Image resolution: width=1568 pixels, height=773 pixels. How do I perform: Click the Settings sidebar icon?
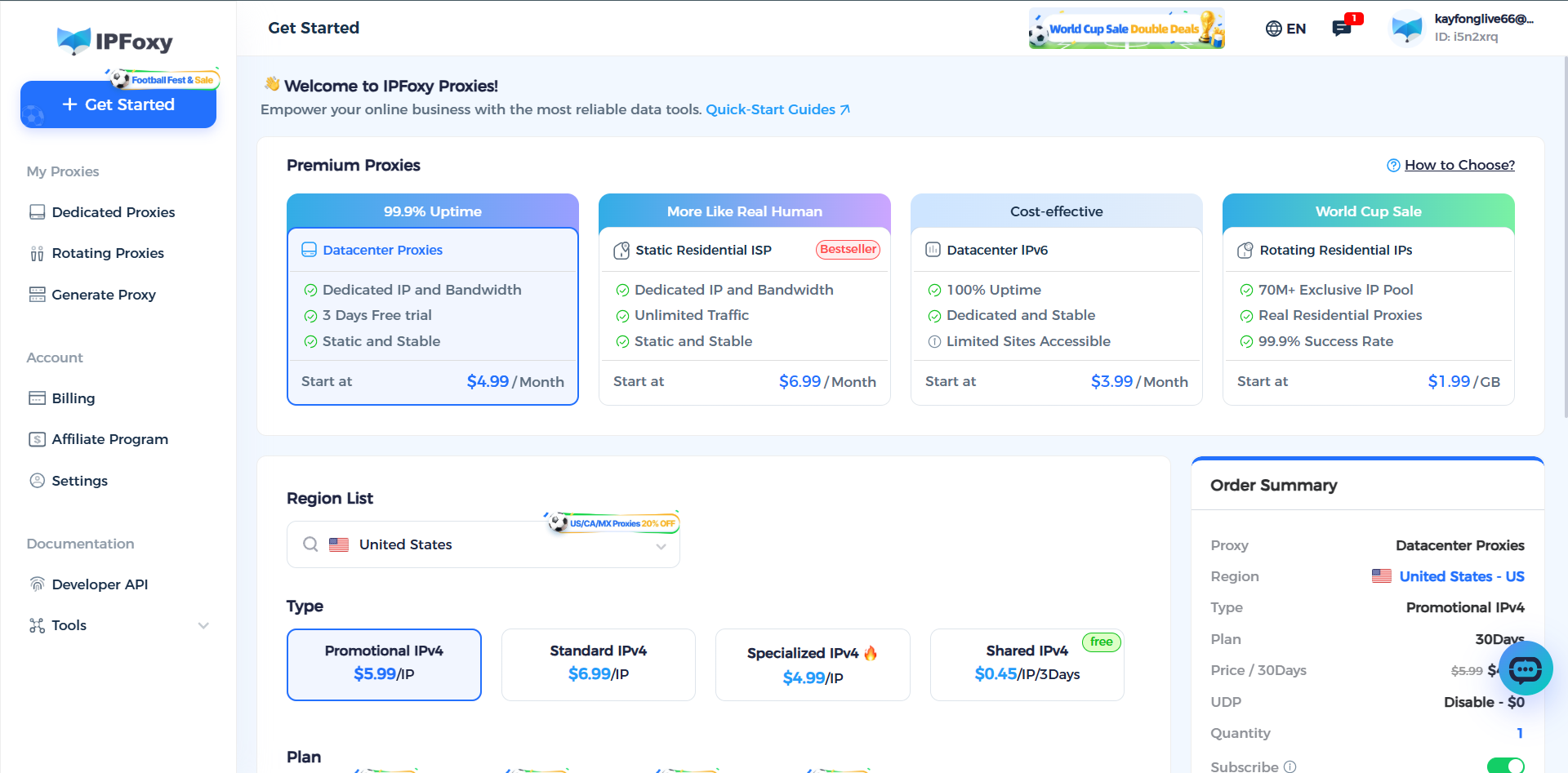pos(37,481)
